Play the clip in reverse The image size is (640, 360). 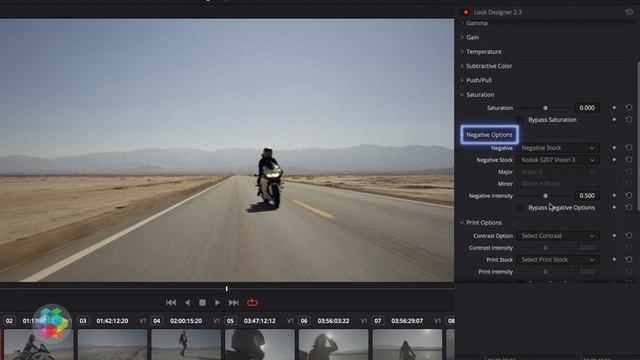click(x=187, y=302)
